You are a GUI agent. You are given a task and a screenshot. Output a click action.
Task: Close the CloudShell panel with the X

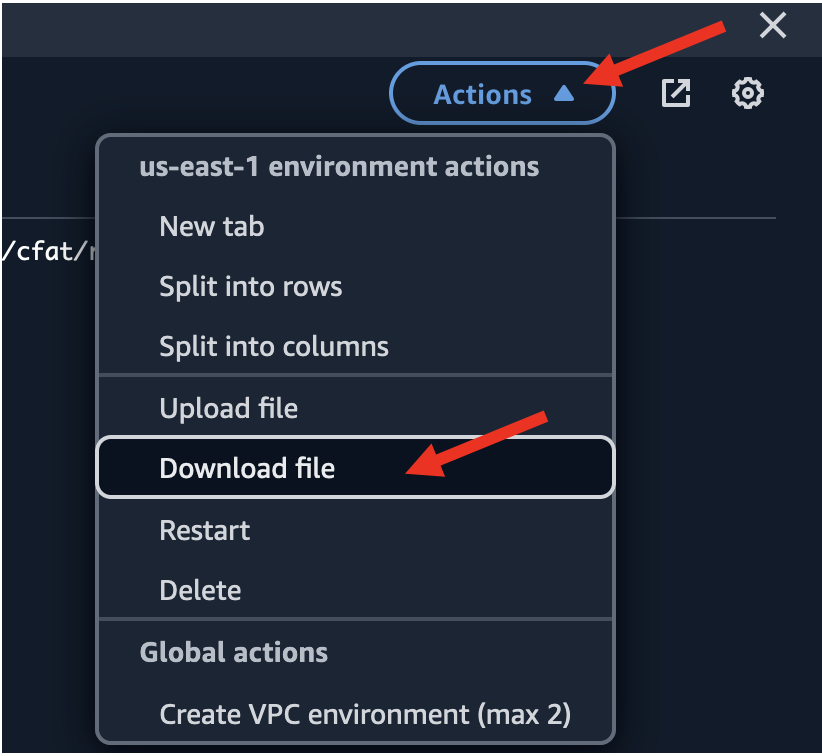point(773,25)
